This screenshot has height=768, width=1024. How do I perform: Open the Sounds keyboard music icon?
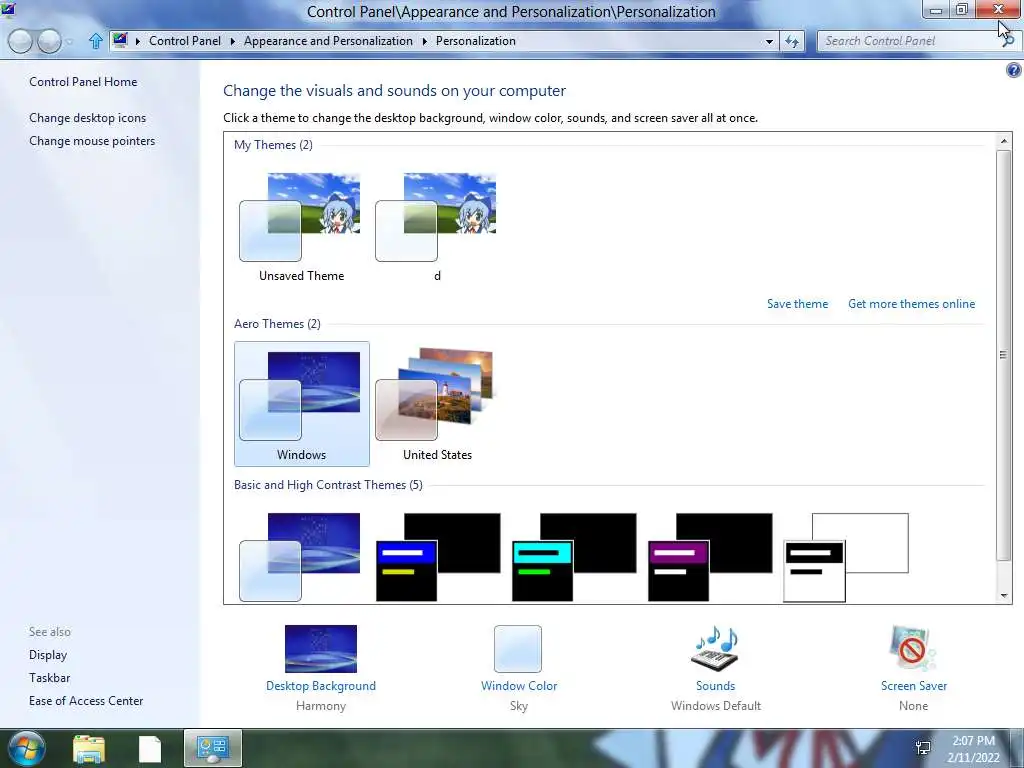tap(715, 648)
